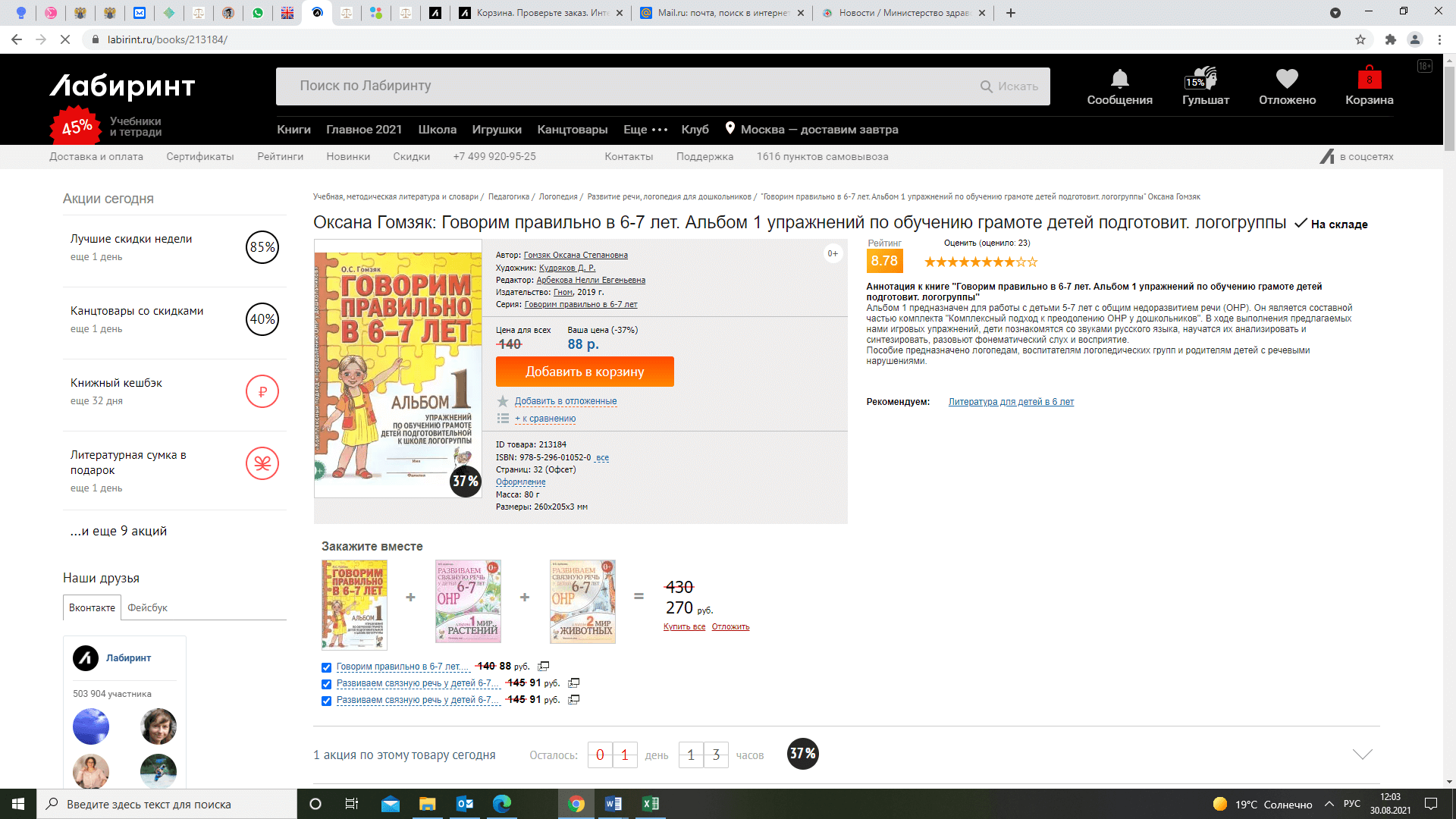Uncheck the Говорим правильно в 6-7 лет checkbox
Image resolution: width=1456 pixels, height=819 pixels.
(x=326, y=667)
